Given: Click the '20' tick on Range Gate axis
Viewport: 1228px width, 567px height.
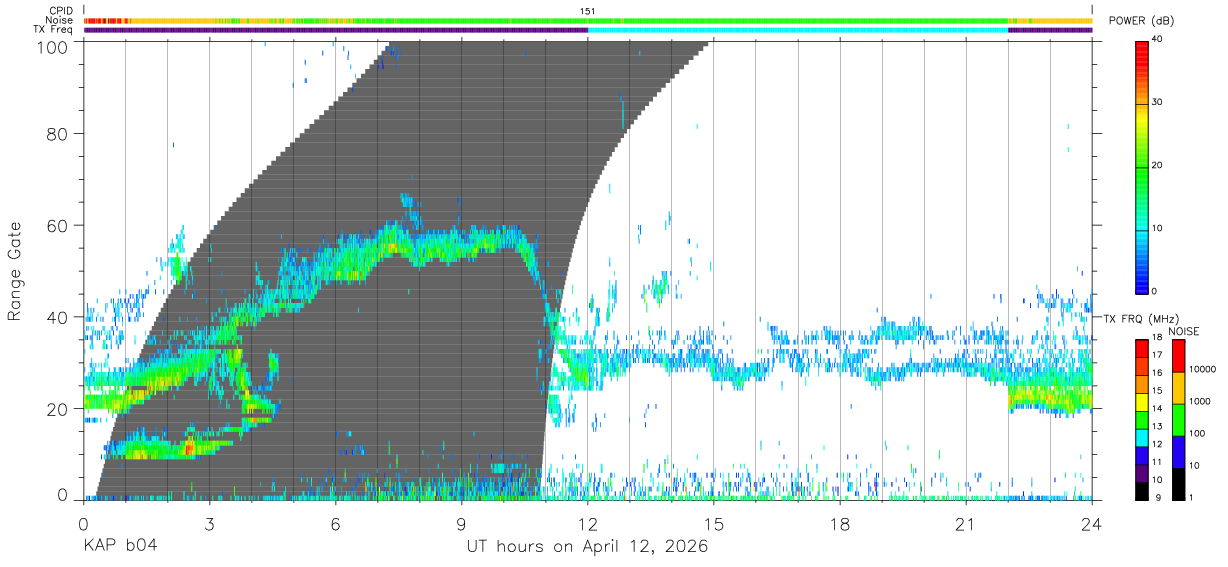Looking at the screenshot, I should pyautogui.click(x=58, y=409).
